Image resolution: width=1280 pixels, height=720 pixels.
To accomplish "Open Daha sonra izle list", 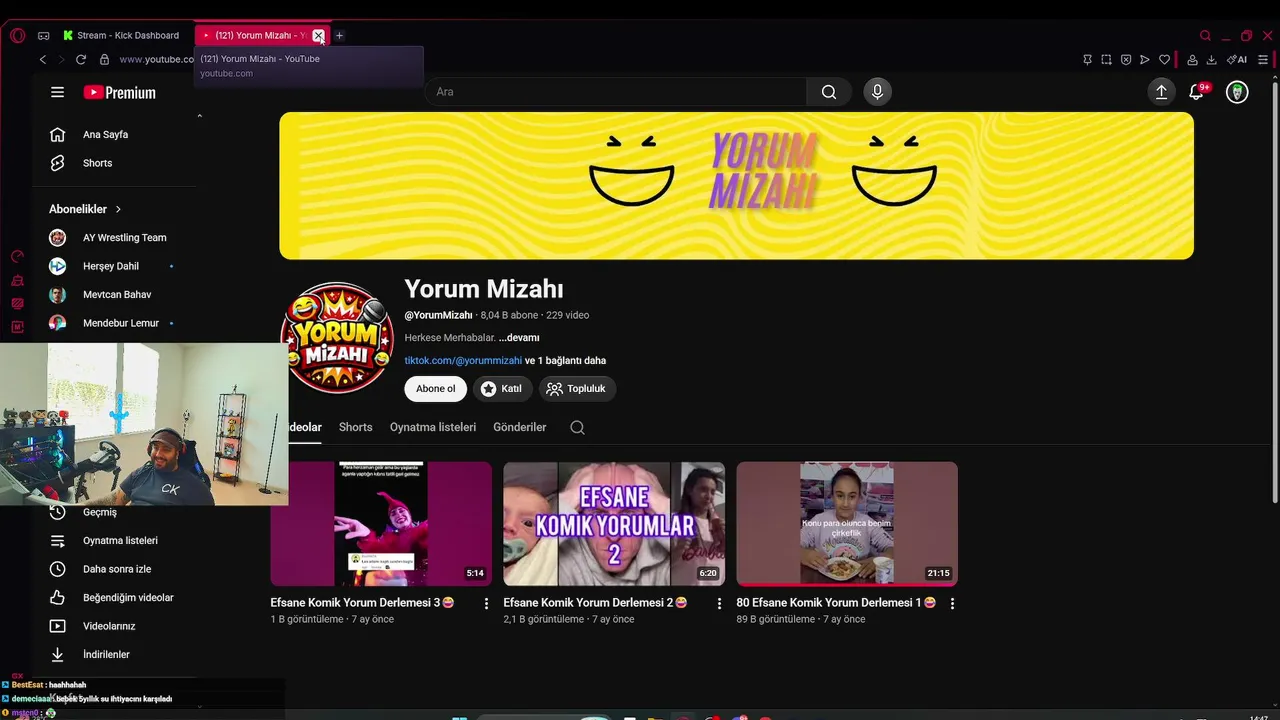I will point(115,569).
